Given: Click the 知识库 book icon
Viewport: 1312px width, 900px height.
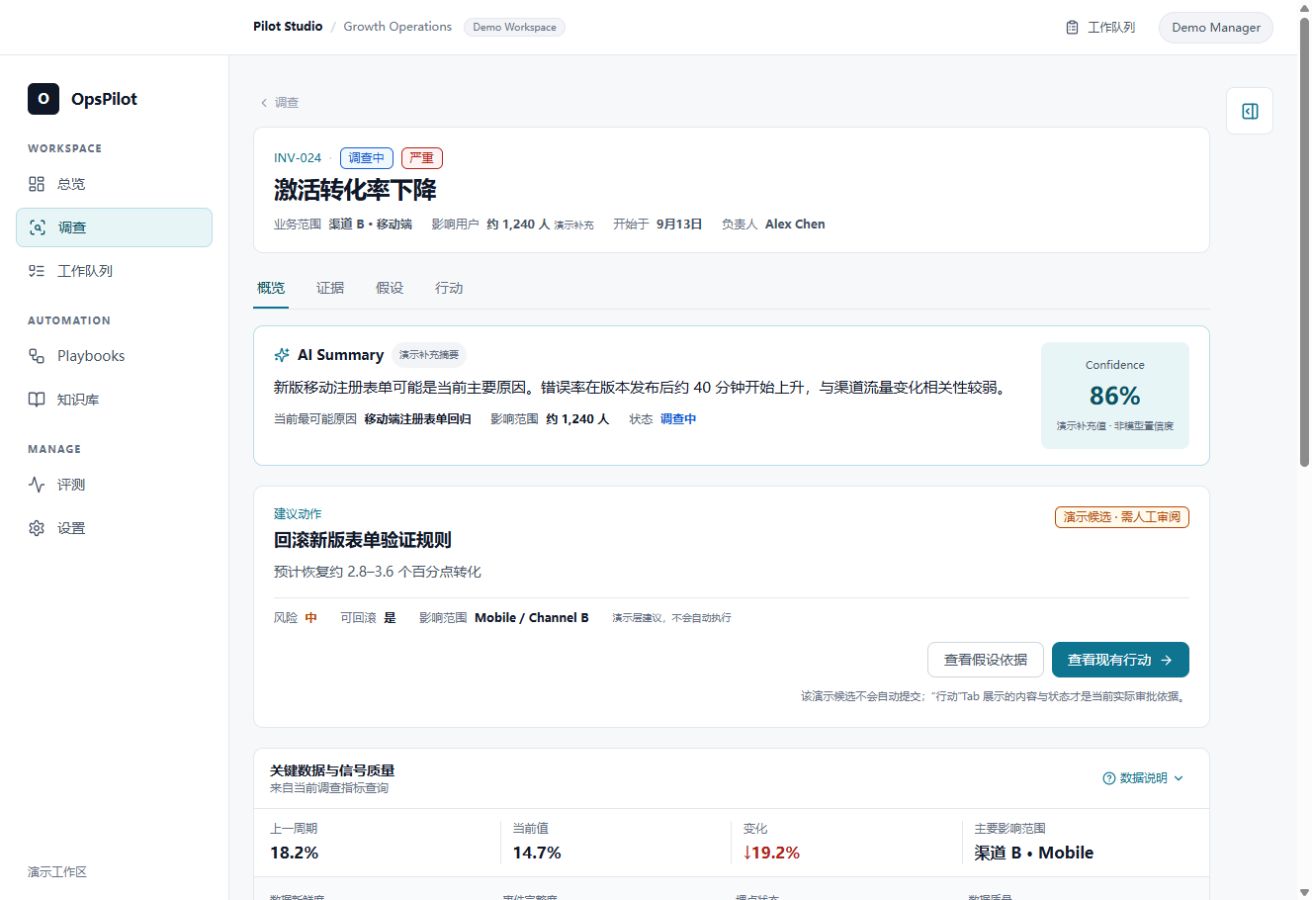Looking at the screenshot, I should pyautogui.click(x=37, y=400).
